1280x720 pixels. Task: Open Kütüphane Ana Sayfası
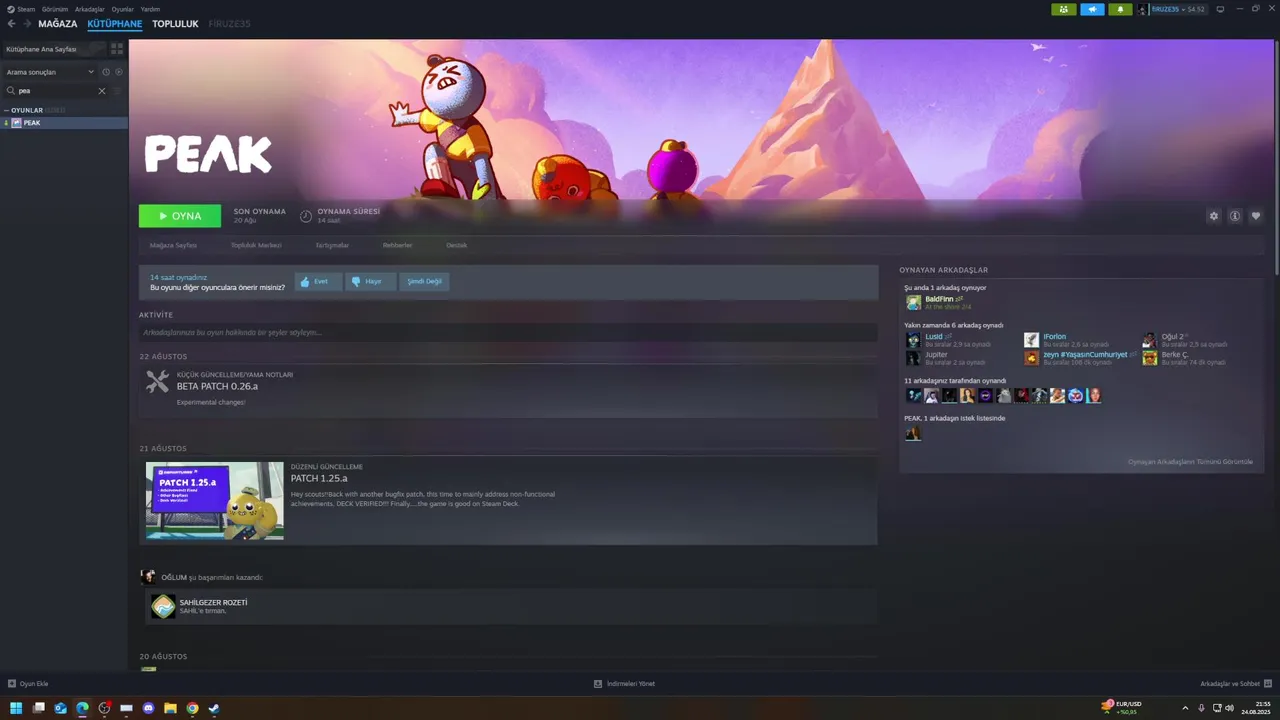(x=54, y=48)
